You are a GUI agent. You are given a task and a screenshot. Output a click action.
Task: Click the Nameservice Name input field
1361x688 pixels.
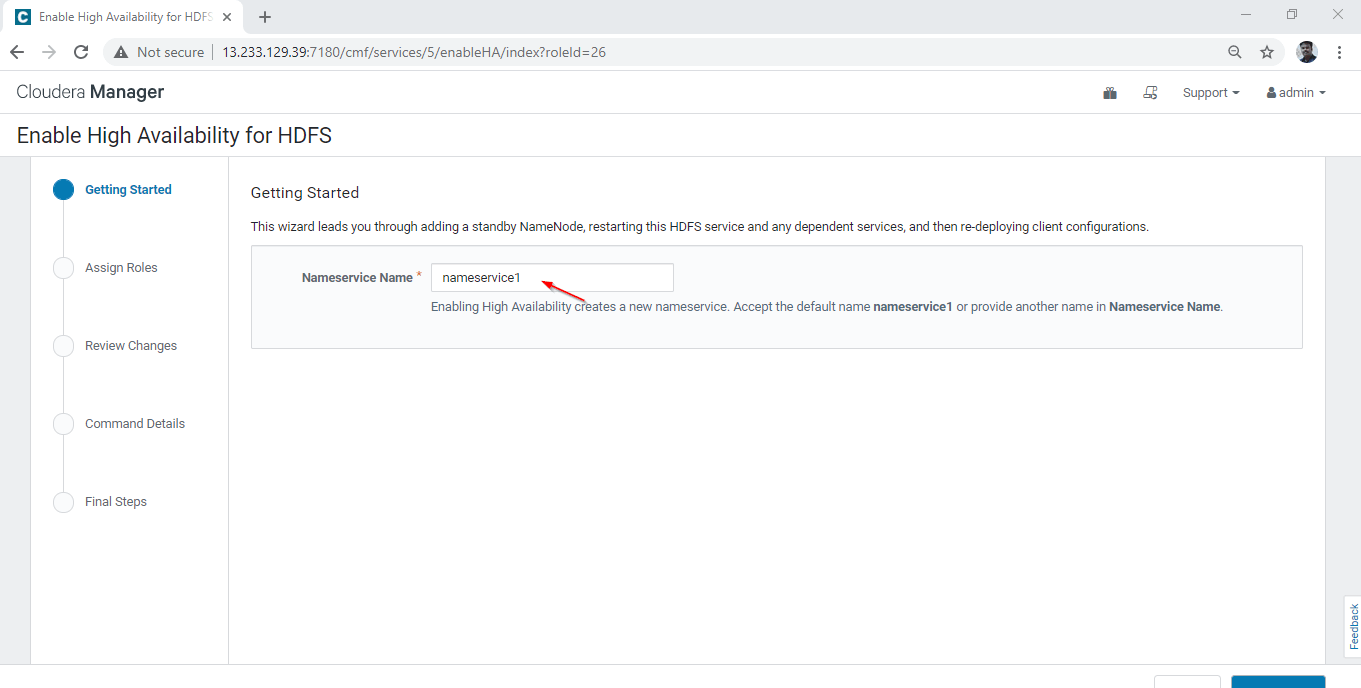click(x=552, y=278)
